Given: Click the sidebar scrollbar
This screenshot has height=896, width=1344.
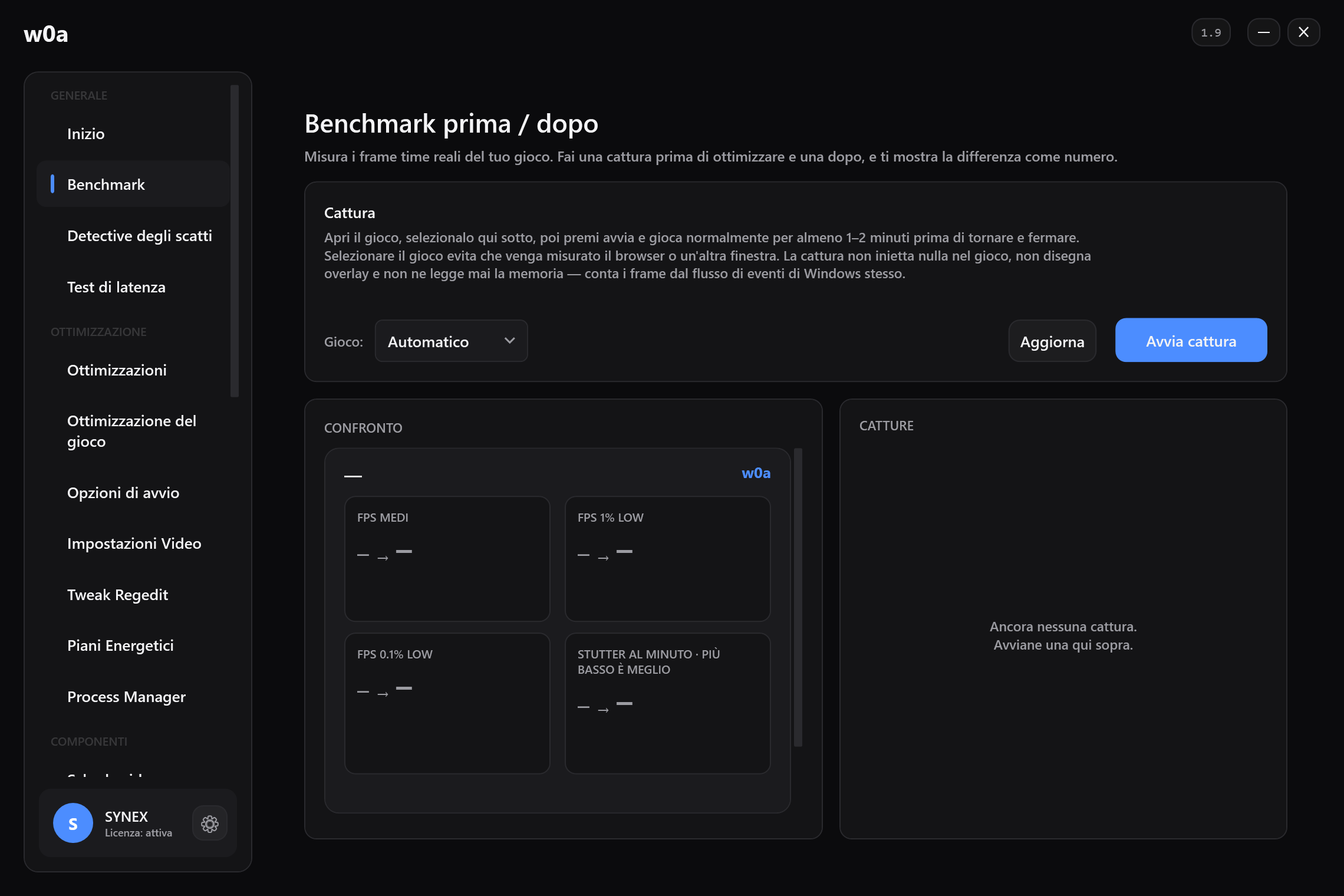Looking at the screenshot, I should (x=235, y=241).
